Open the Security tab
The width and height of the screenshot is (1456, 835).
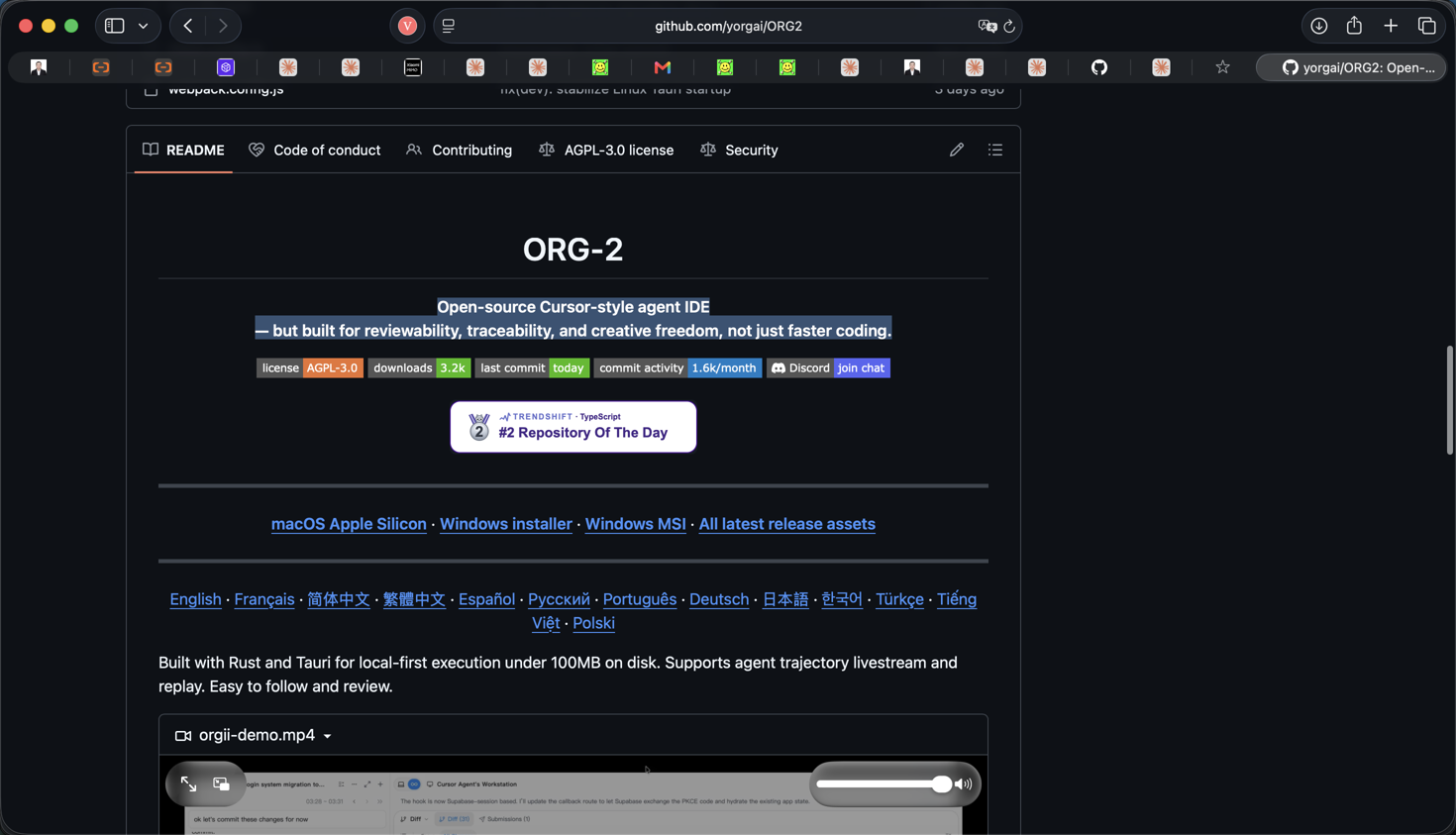pos(739,150)
